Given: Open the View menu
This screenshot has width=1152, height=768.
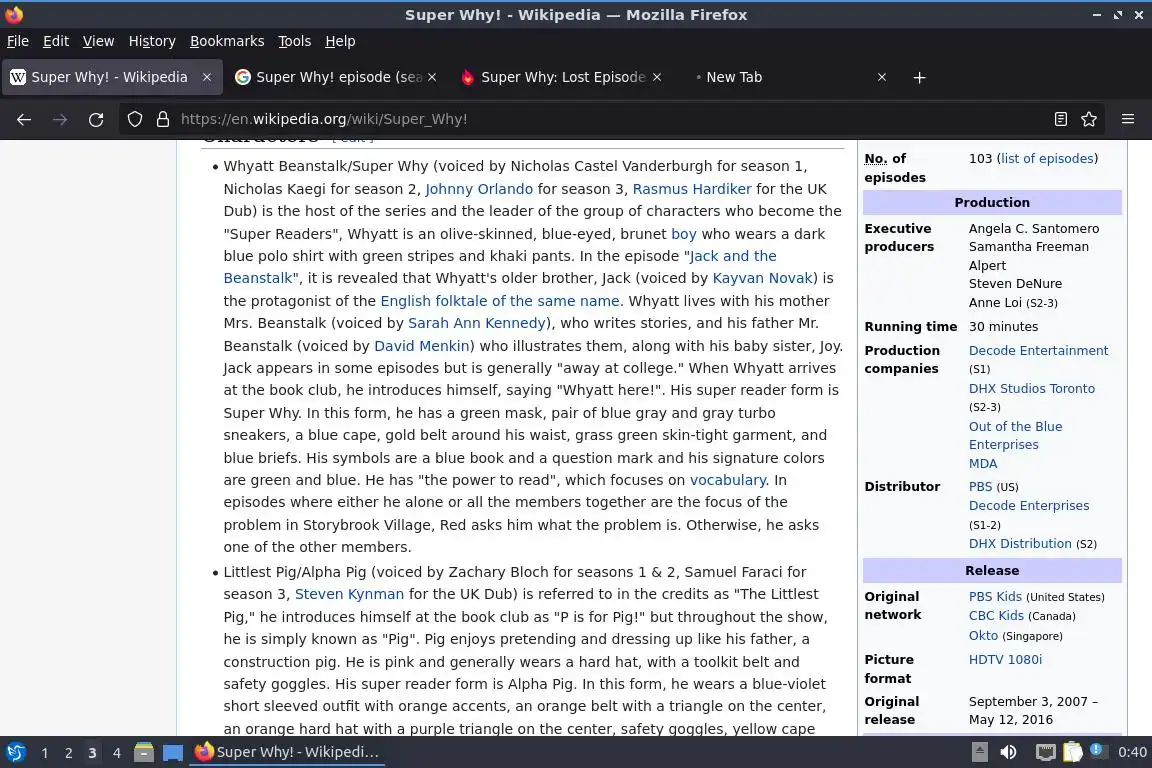Looking at the screenshot, I should pos(98,41).
